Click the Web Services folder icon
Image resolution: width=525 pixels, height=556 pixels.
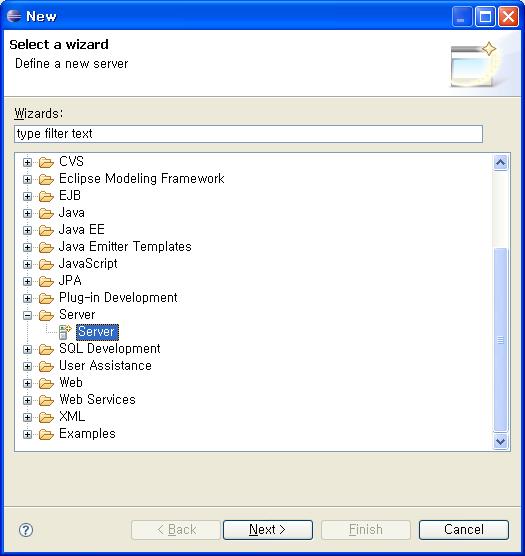(x=46, y=401)
